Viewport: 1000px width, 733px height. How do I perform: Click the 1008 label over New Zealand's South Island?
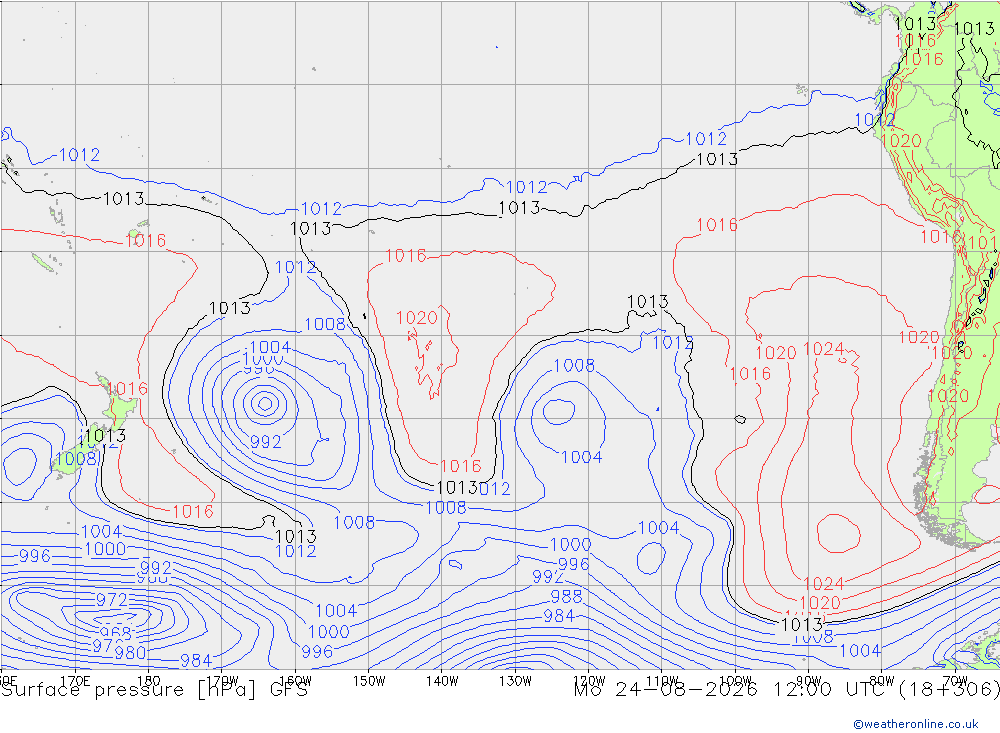tap(76, 459)
